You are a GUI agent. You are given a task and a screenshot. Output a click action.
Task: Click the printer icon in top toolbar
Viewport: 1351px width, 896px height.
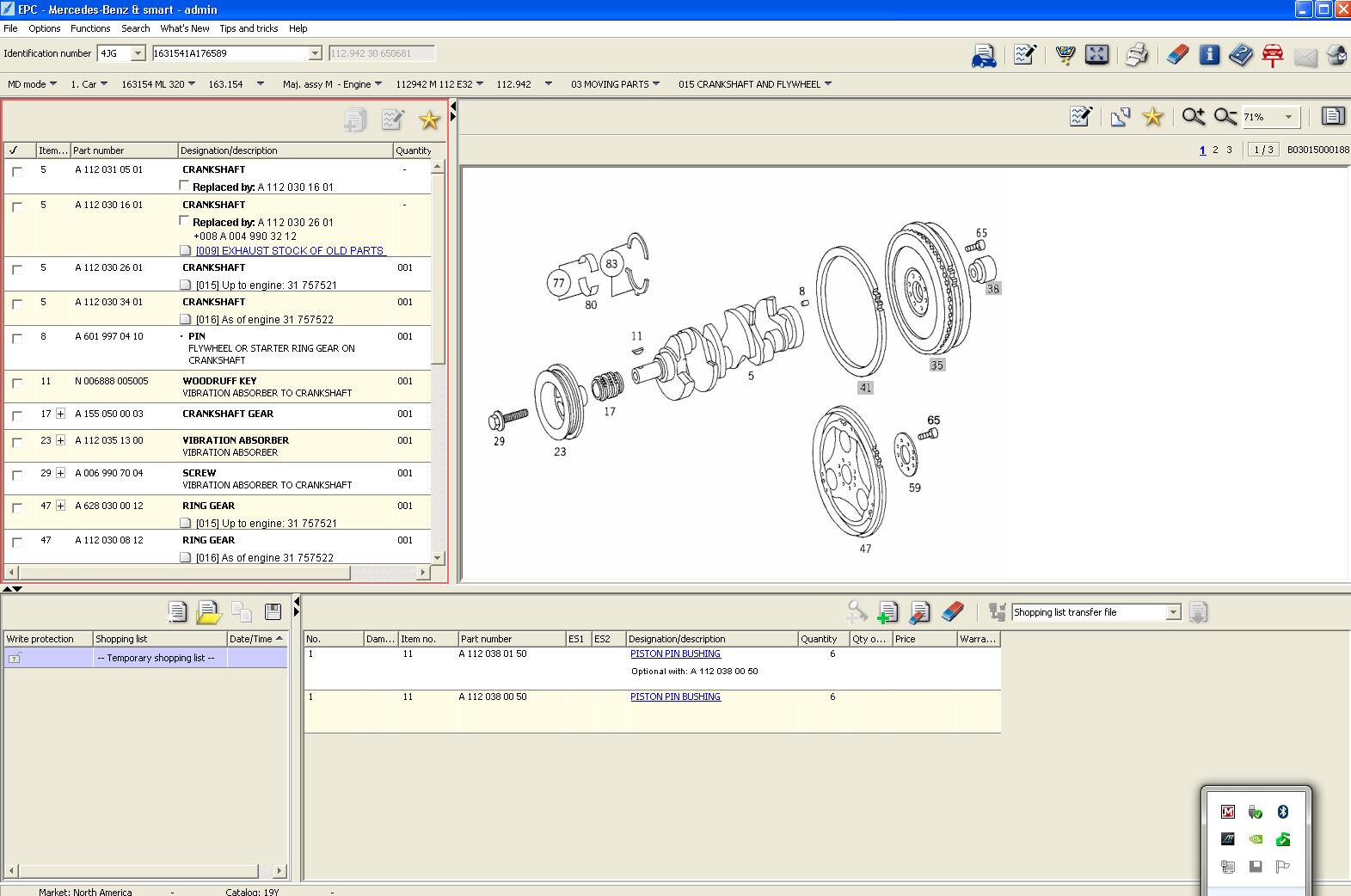pos(1136,55)
